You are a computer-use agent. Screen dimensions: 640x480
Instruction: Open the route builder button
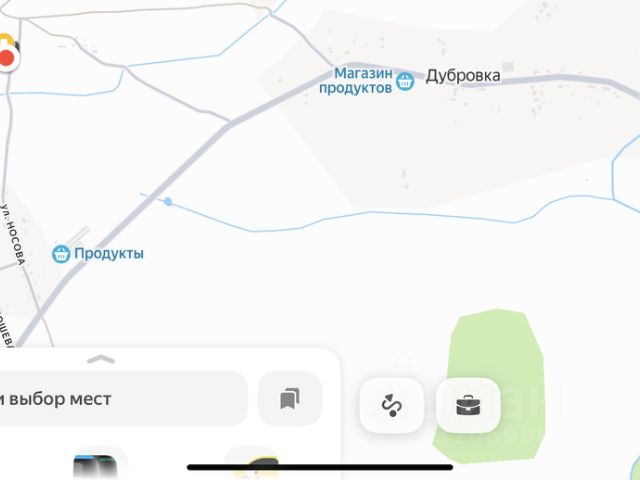[x=391, y=405]
